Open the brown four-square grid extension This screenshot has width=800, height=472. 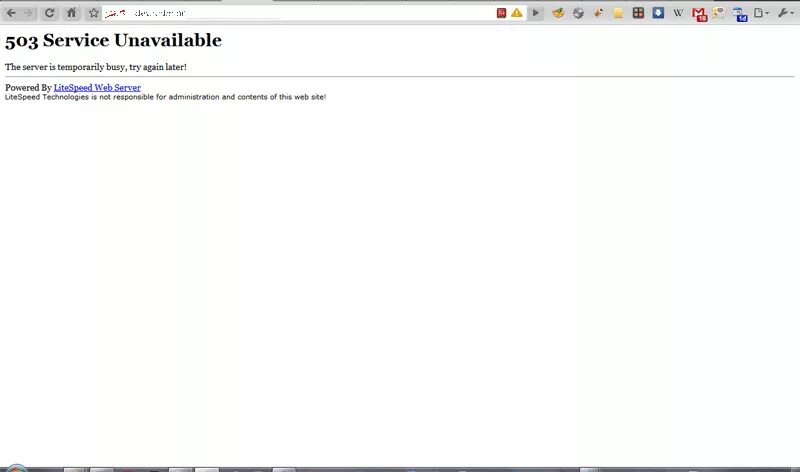click(638, 13)
